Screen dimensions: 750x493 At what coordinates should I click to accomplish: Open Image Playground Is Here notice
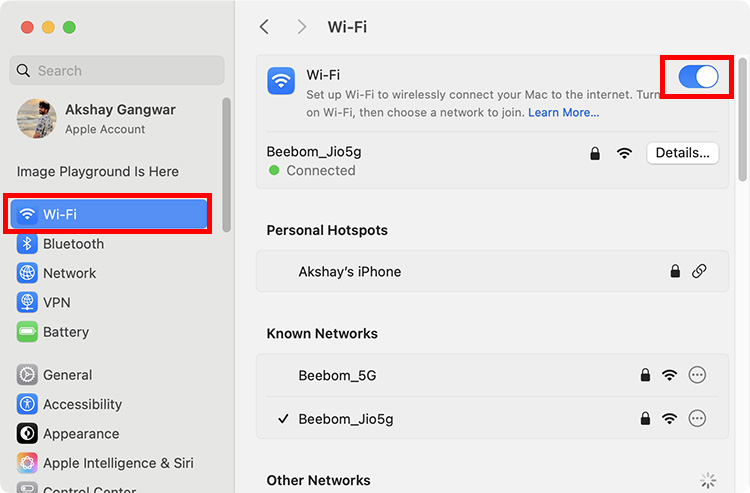[98, 171]
